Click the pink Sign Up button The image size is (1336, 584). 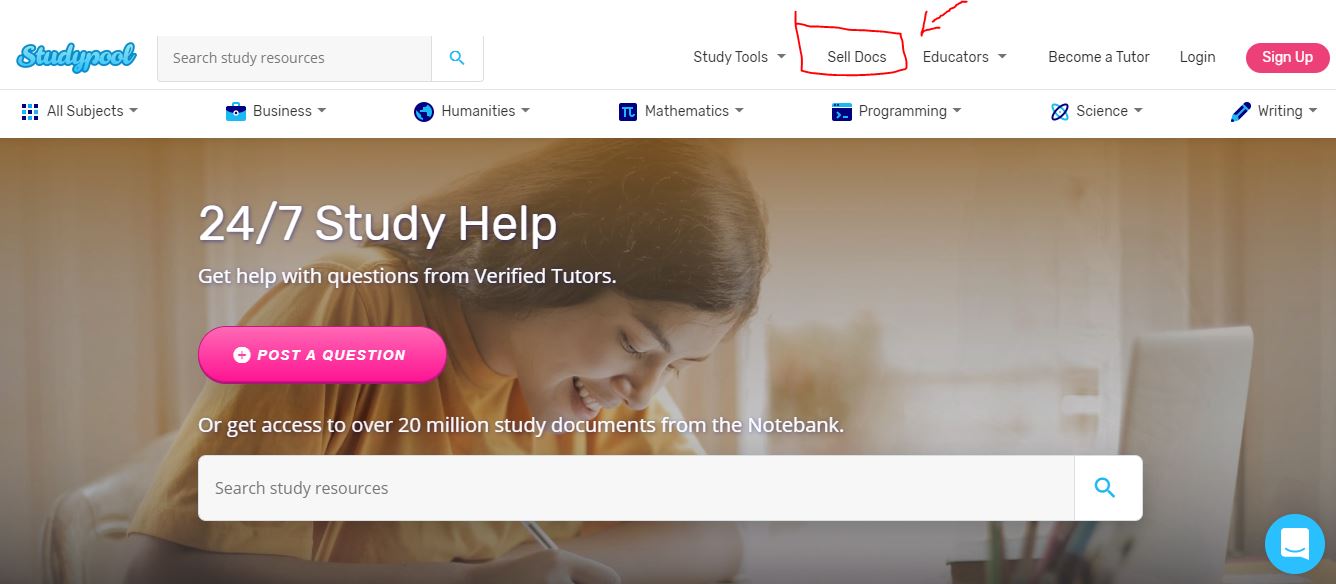(x=1287, y=57)
